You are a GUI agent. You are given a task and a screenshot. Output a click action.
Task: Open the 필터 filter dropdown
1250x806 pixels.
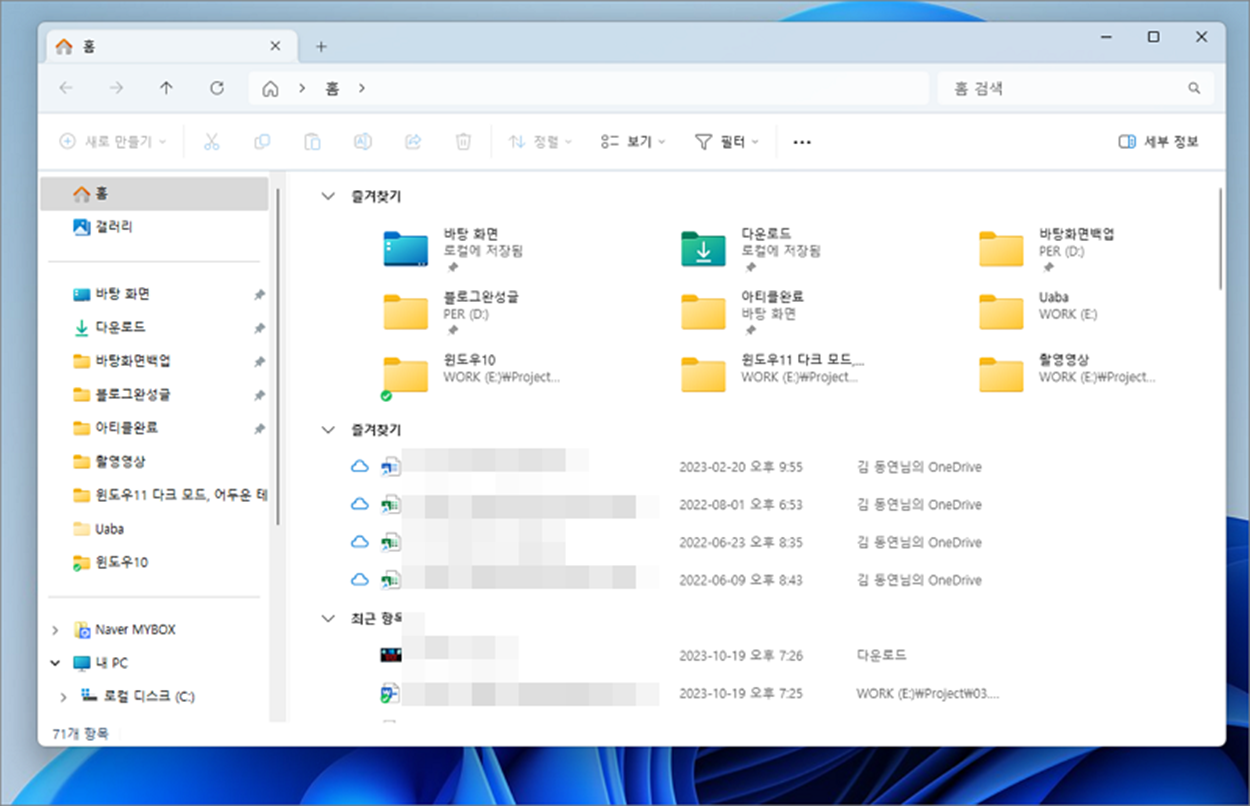(727, 142)
